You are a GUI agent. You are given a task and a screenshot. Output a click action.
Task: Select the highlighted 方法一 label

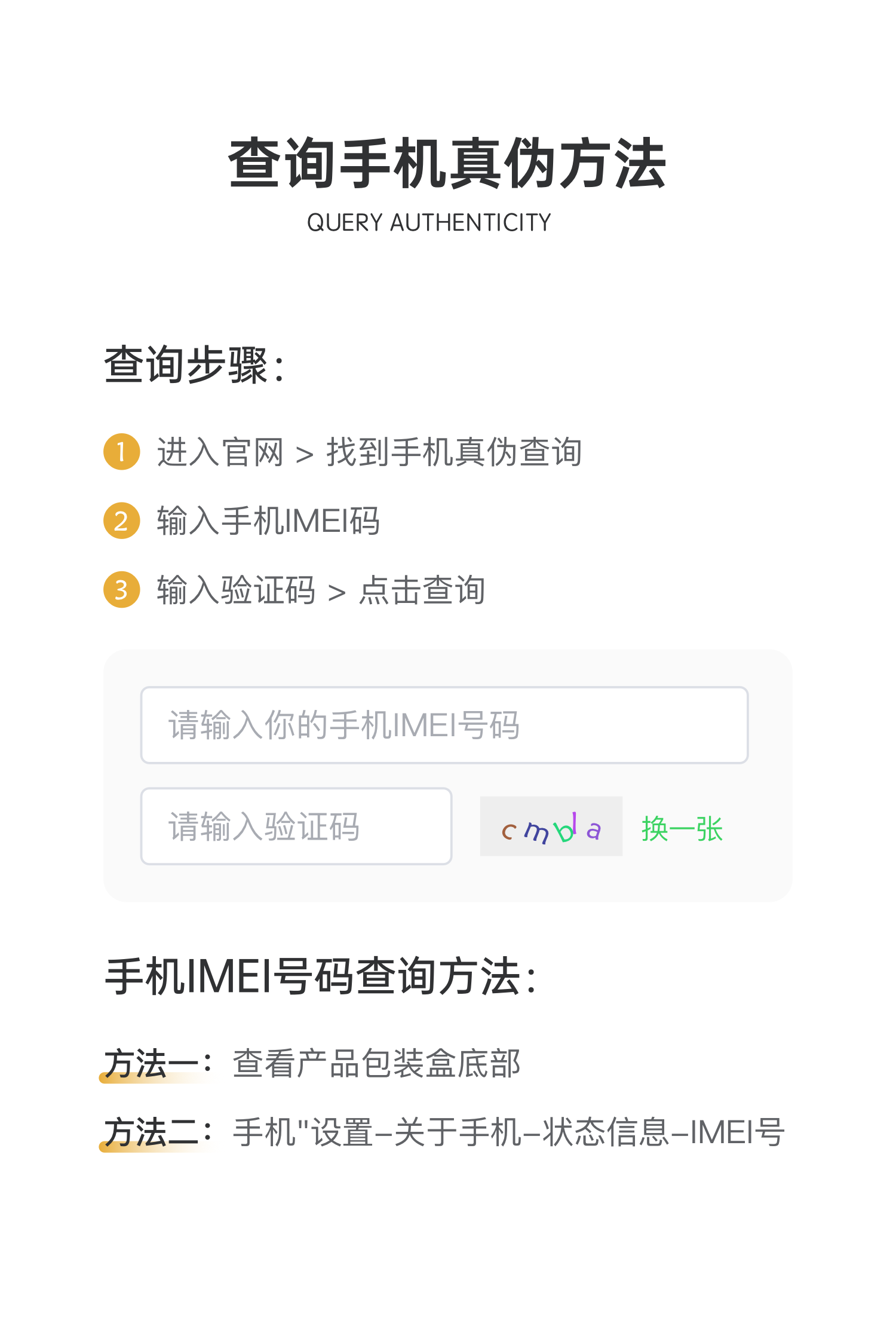click(x=153, y=1064)
